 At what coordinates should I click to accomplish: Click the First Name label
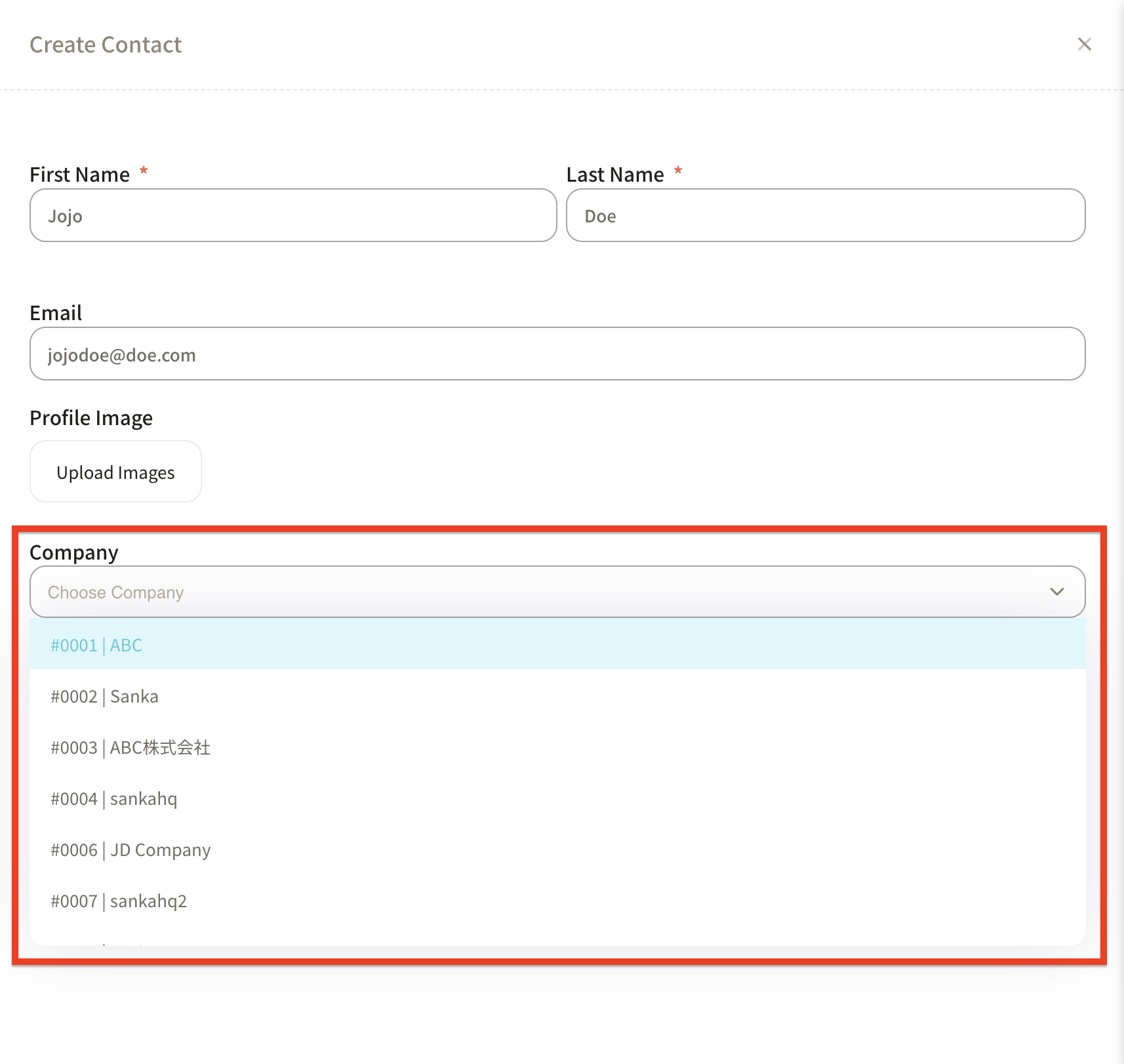80,174
